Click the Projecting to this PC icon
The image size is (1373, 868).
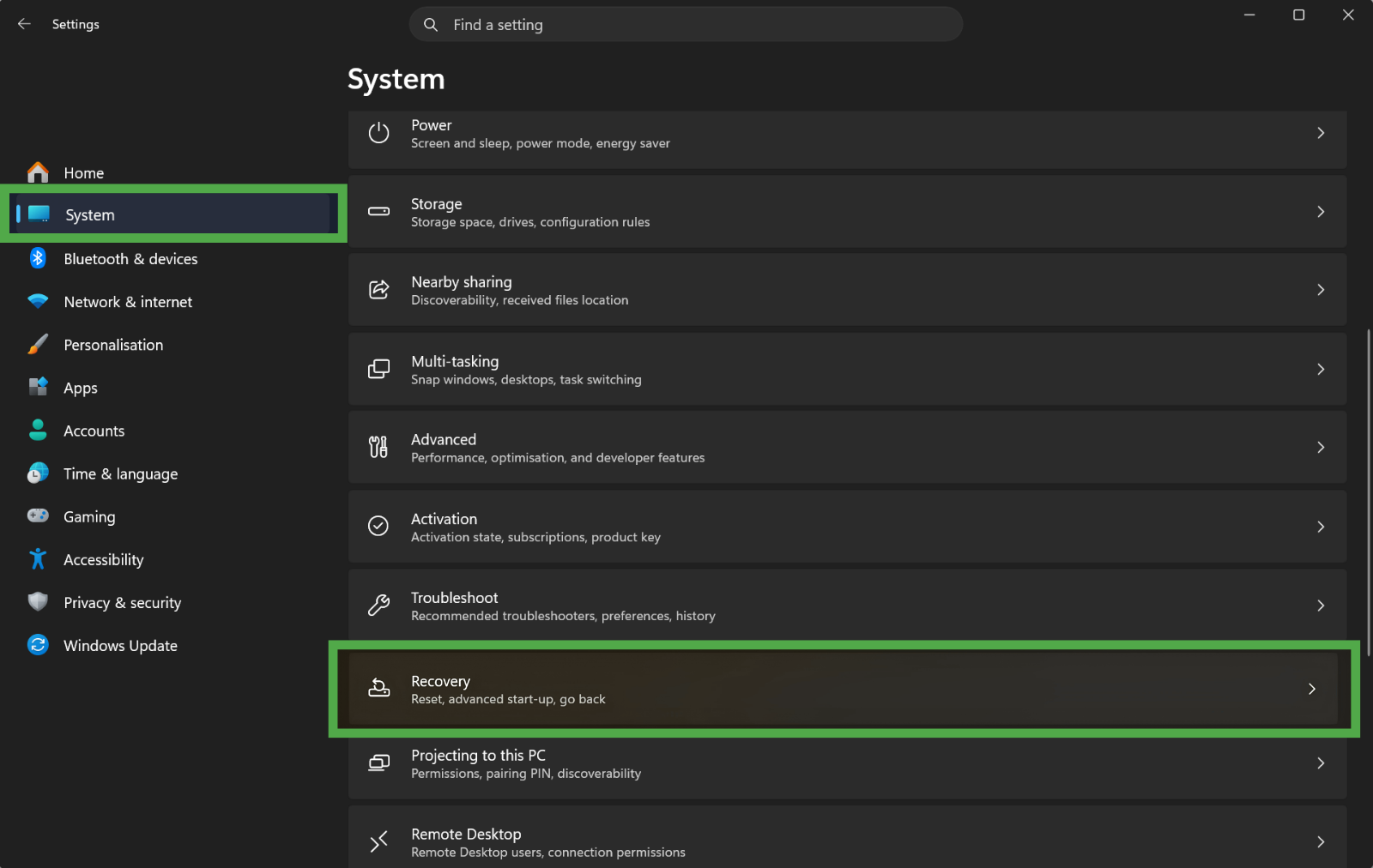click(378, 763)
